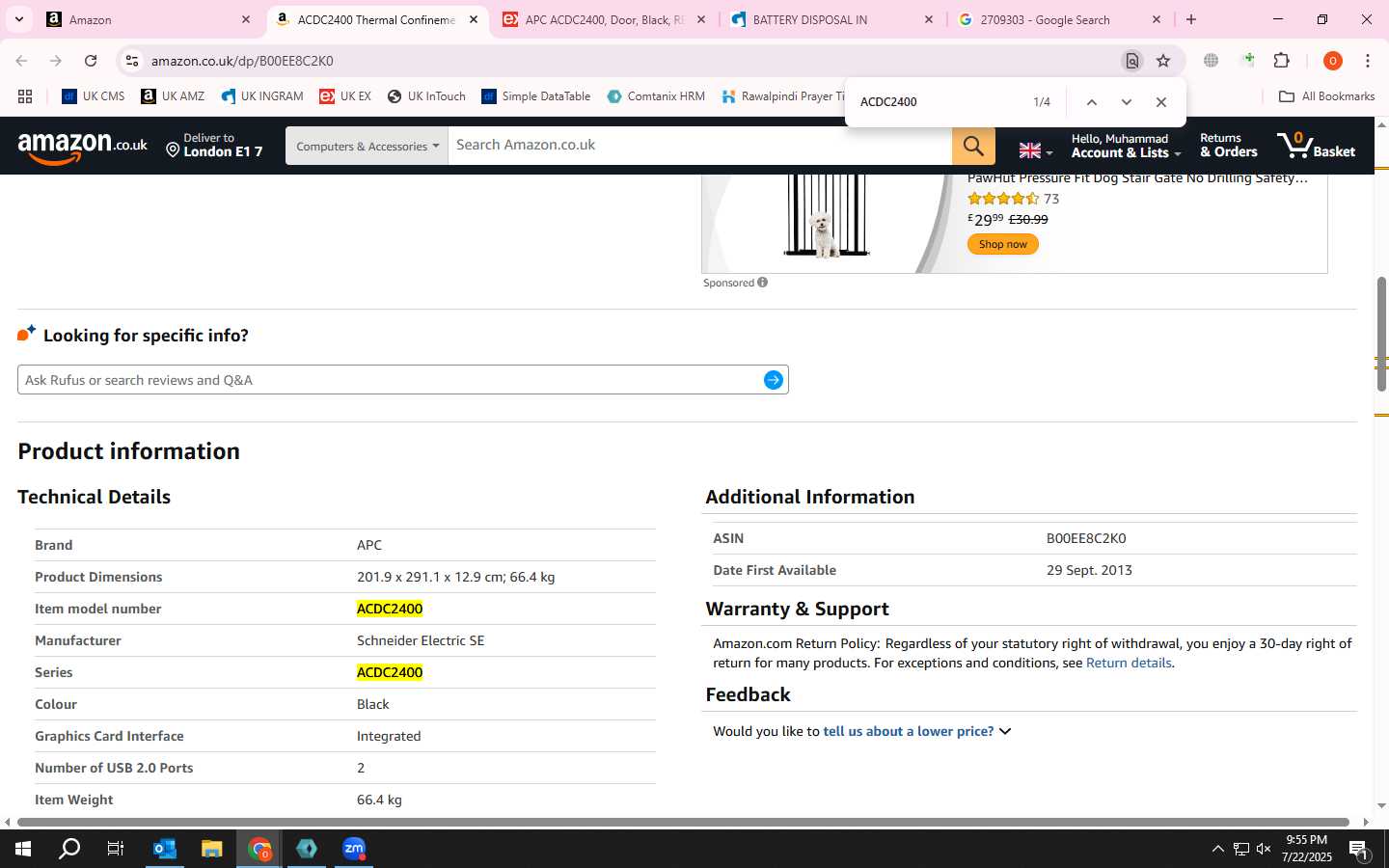Open Returns & Orders
The image size is (1389, 868).
coord(1228,146)
